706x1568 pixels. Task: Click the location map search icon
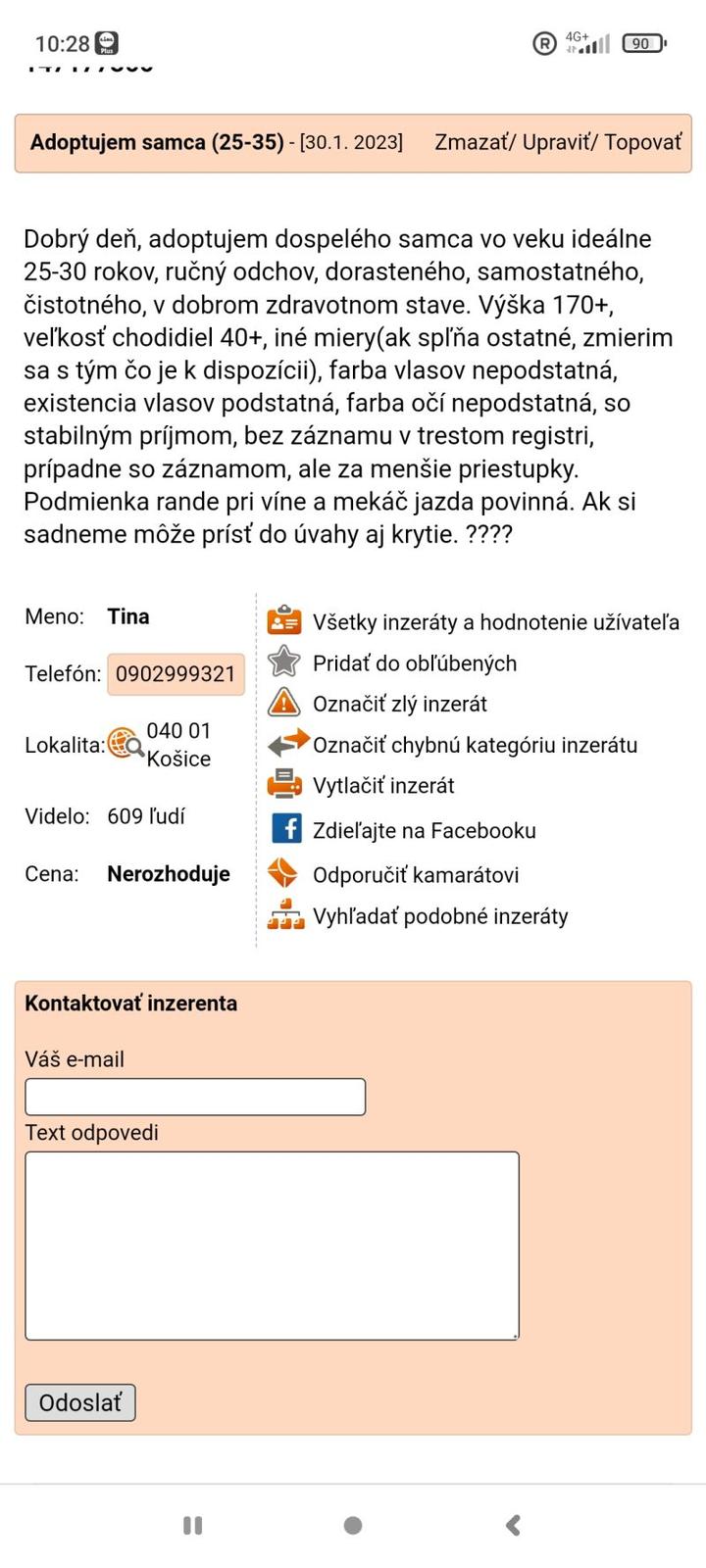click(x=126, y=745)
